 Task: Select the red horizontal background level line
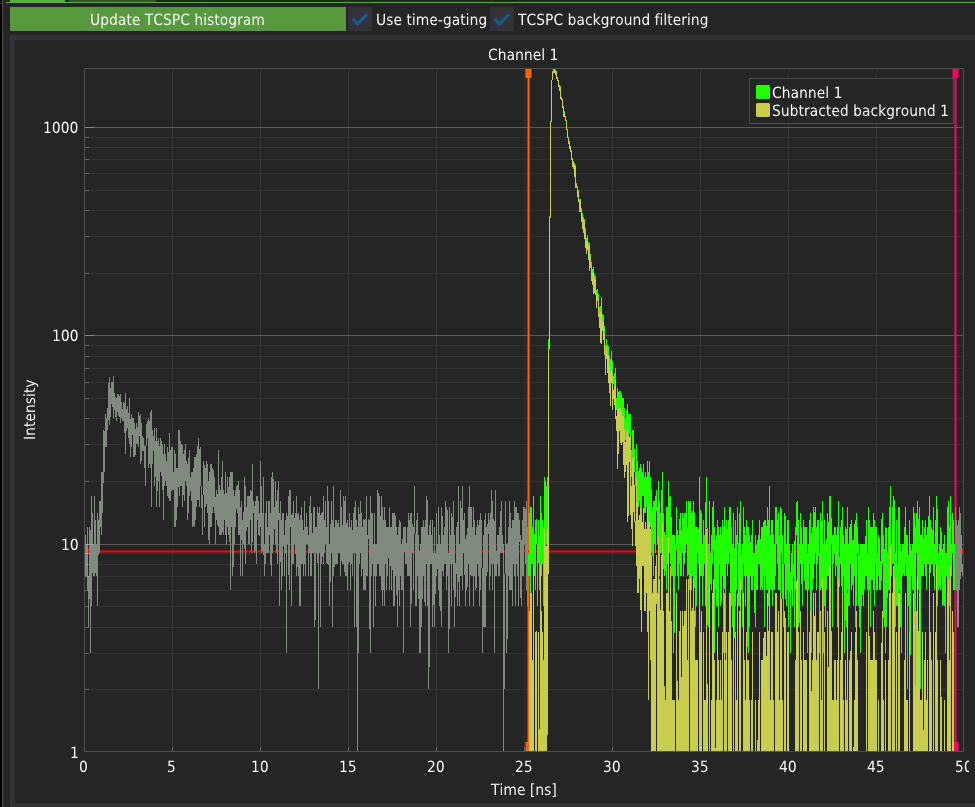[x=300, y=551]
